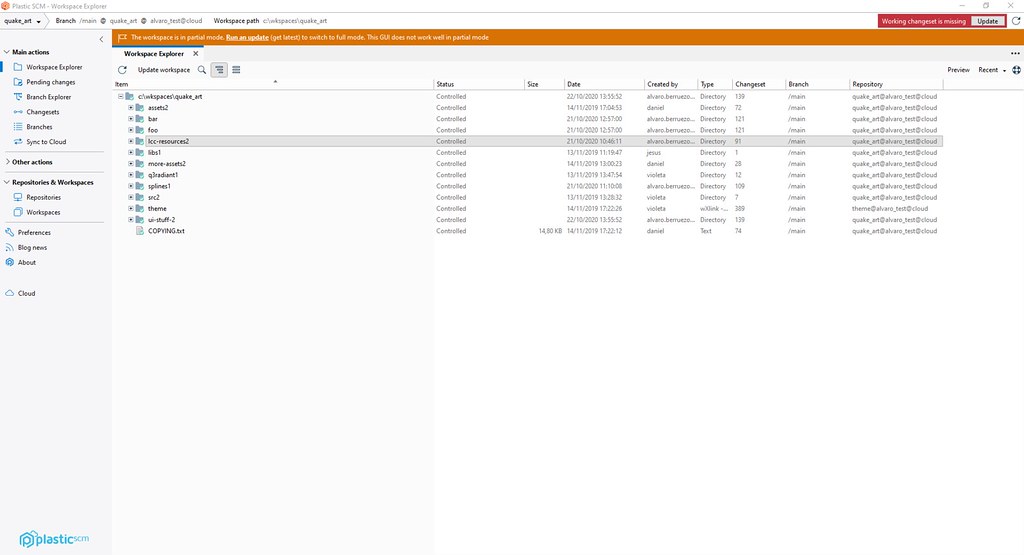
Task: Expand the more-assets2 folder
Action: click(x=131, y=163)
